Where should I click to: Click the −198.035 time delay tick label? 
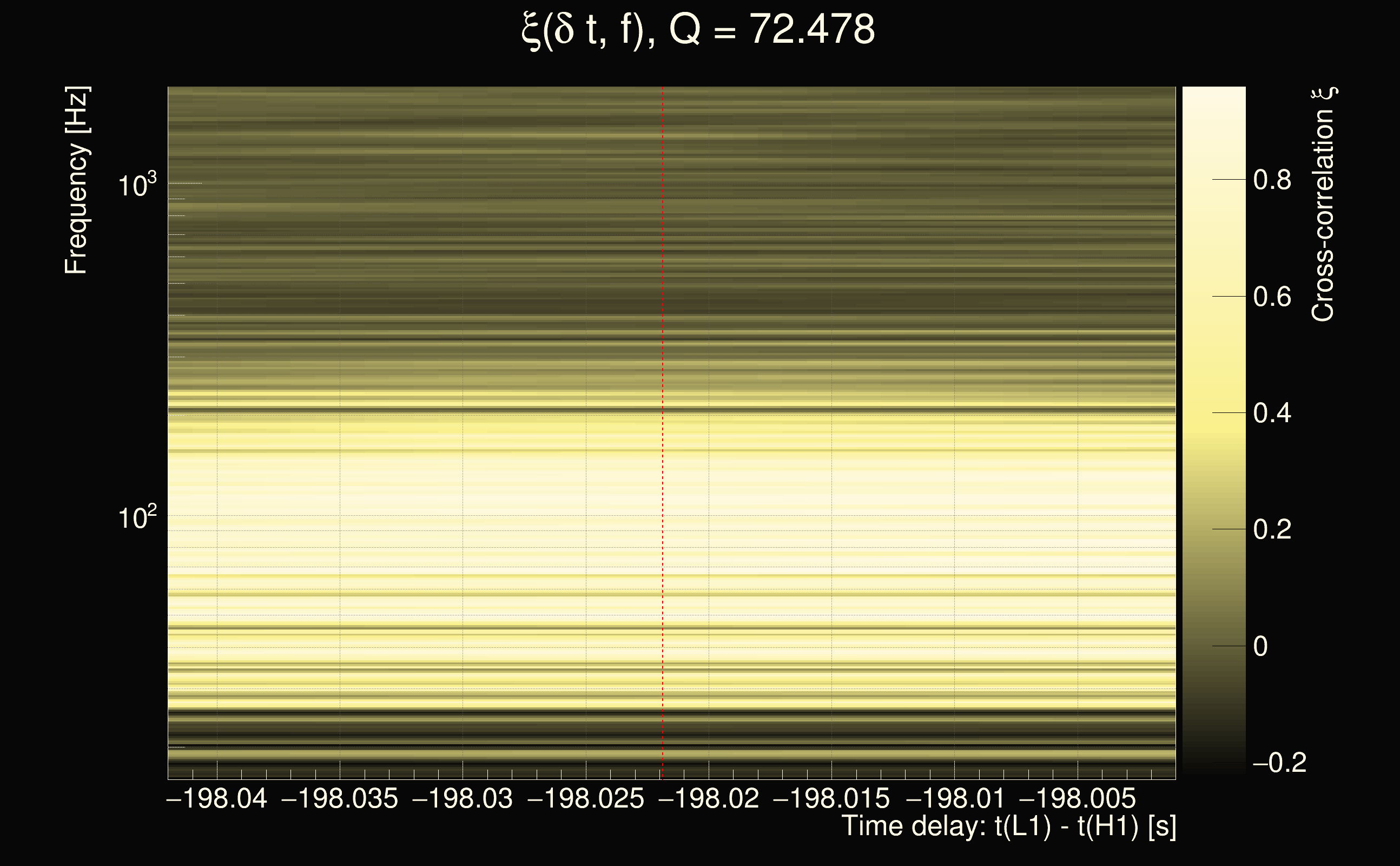[x=340, y=799]
